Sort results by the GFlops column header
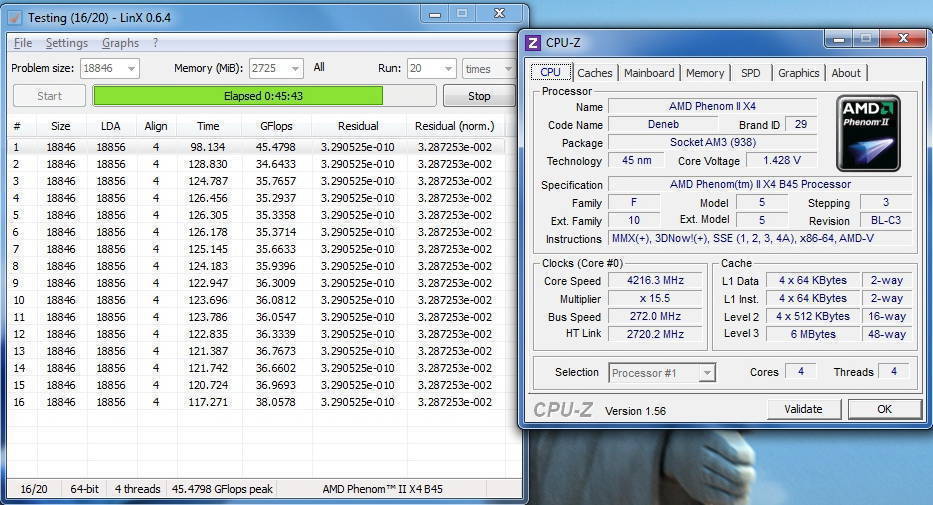This screenshot has width=933, height=505. click(x=276, y=126)
